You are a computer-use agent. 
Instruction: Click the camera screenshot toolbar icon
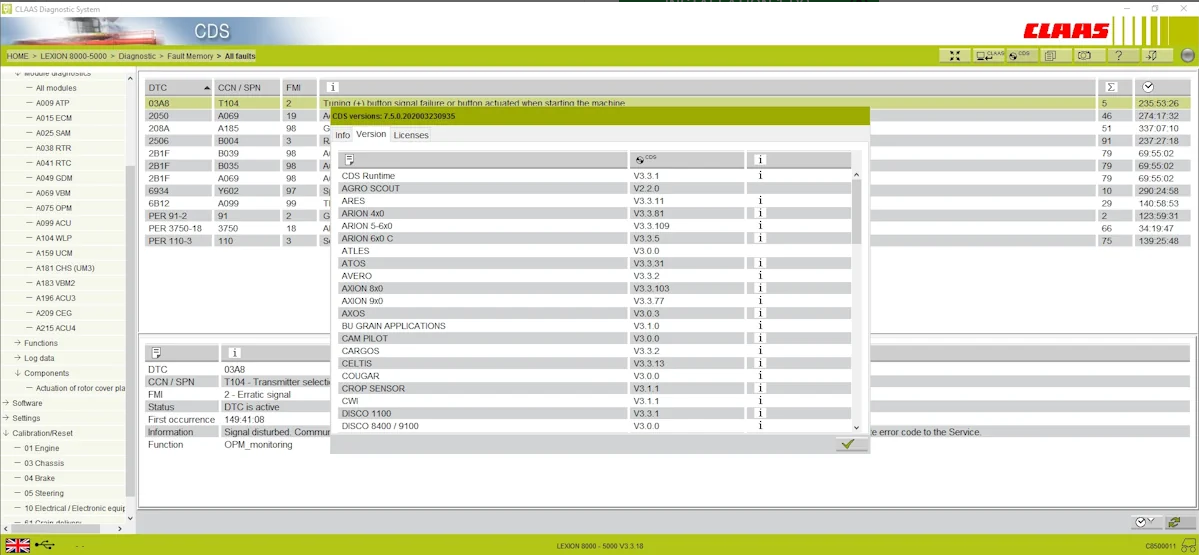pos(1084,56)
